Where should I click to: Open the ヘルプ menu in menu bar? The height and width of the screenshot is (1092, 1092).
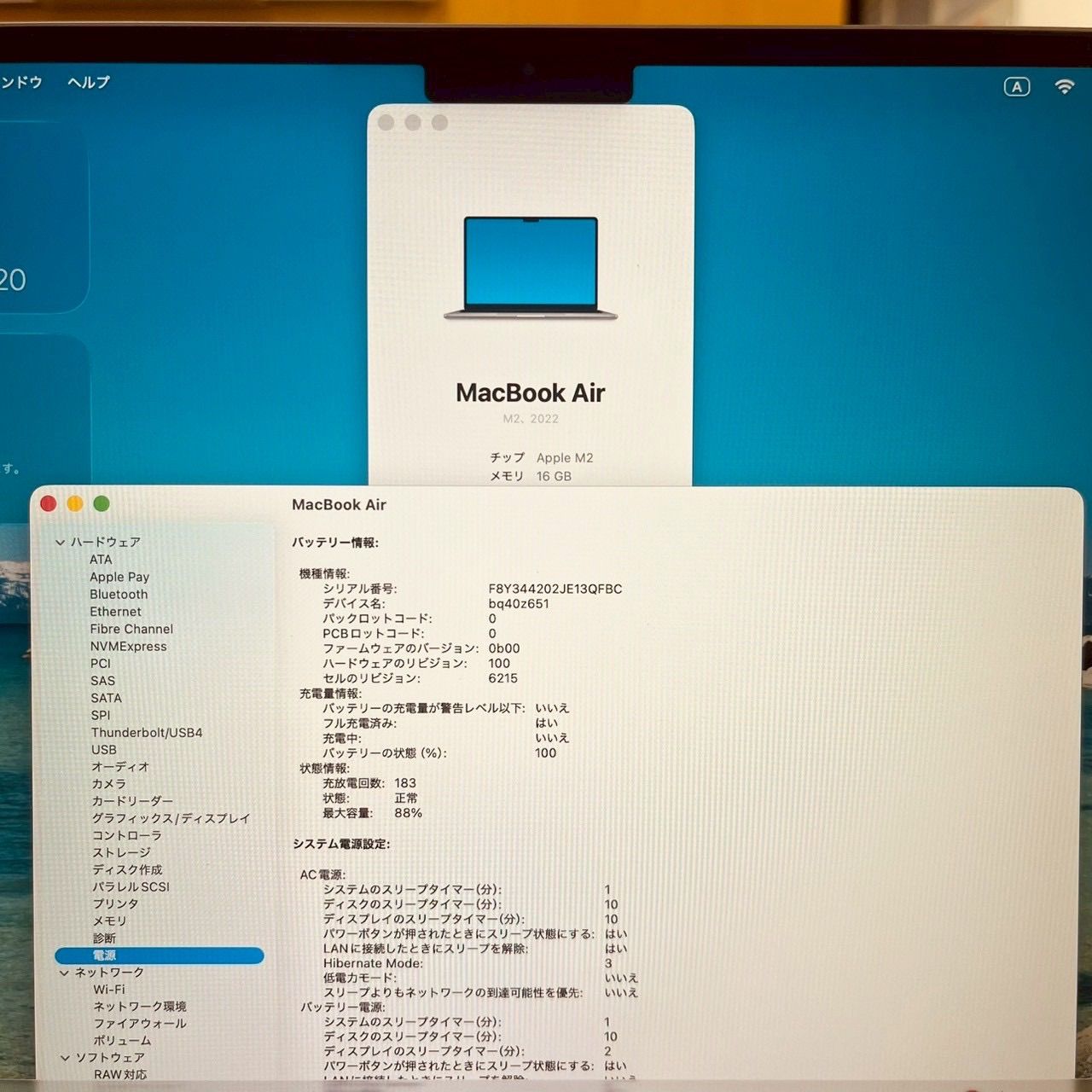click(x=89, y=83)
